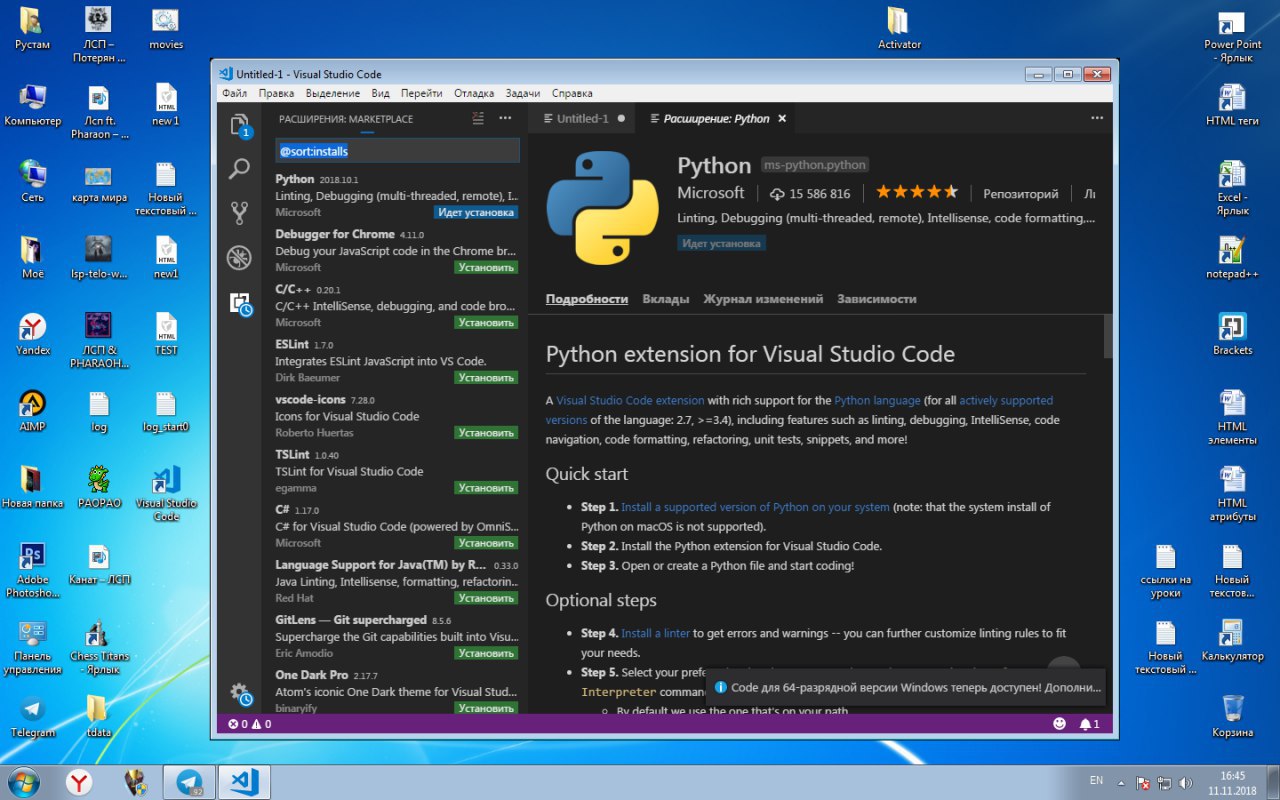Install the GitLens extension
Image resolution: width=1280 pixels, height=800 pixels.
coord(486,652)
